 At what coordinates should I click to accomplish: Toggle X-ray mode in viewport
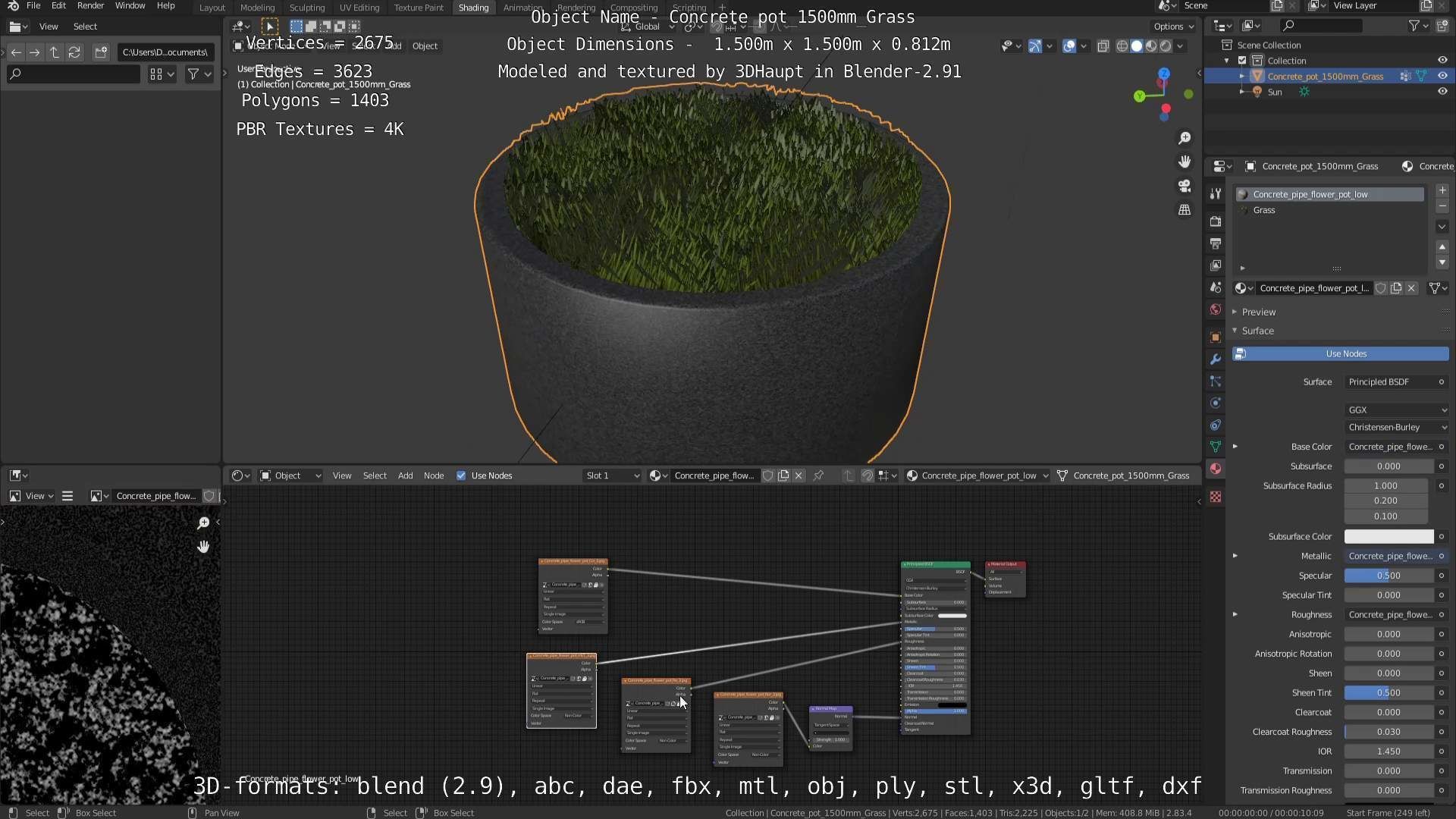pos(1103,46)
